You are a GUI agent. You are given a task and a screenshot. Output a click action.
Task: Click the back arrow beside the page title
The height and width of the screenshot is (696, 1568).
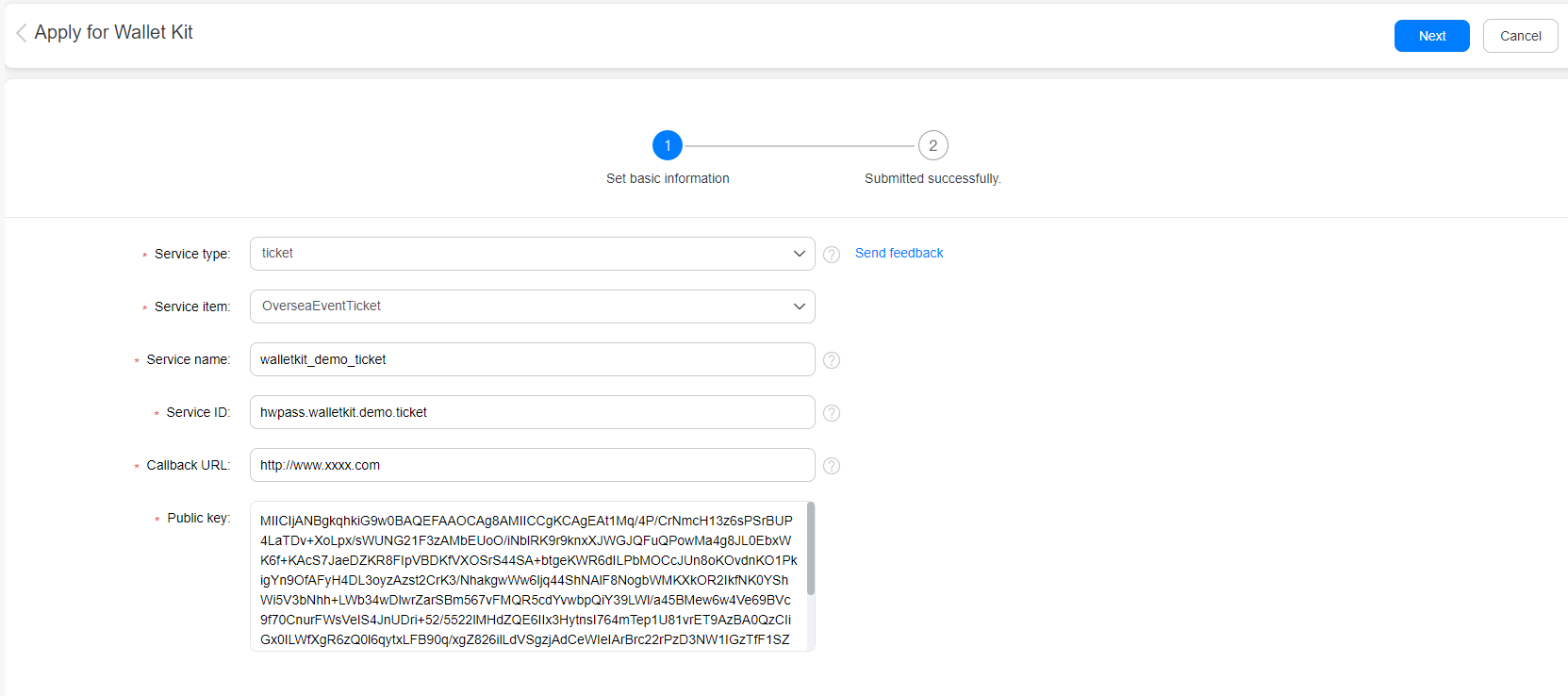click(21, 33)
